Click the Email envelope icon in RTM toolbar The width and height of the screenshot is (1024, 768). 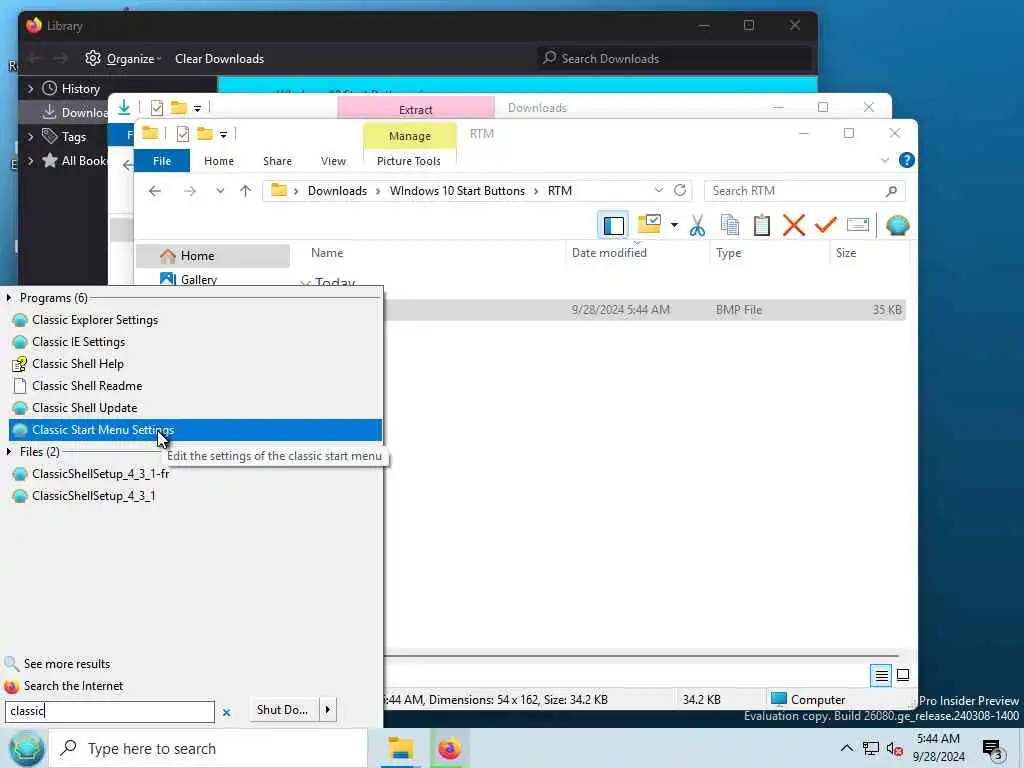(x=857, y=225)
